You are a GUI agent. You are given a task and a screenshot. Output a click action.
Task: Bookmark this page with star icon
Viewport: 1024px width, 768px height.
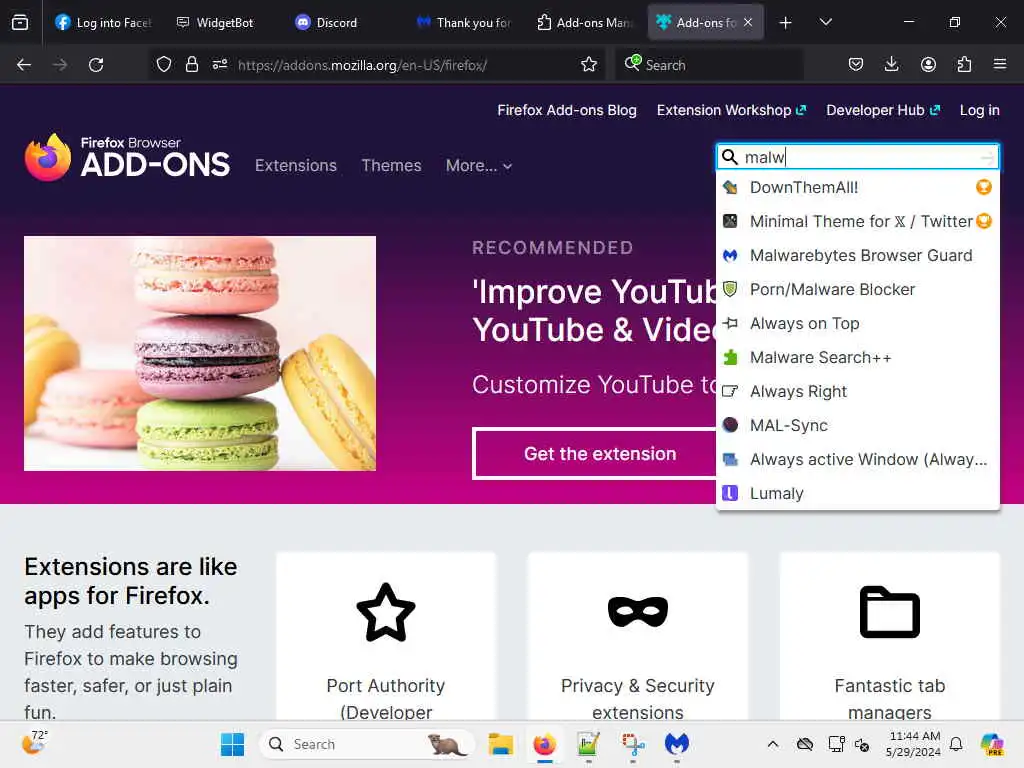click(x=588, y=64)
